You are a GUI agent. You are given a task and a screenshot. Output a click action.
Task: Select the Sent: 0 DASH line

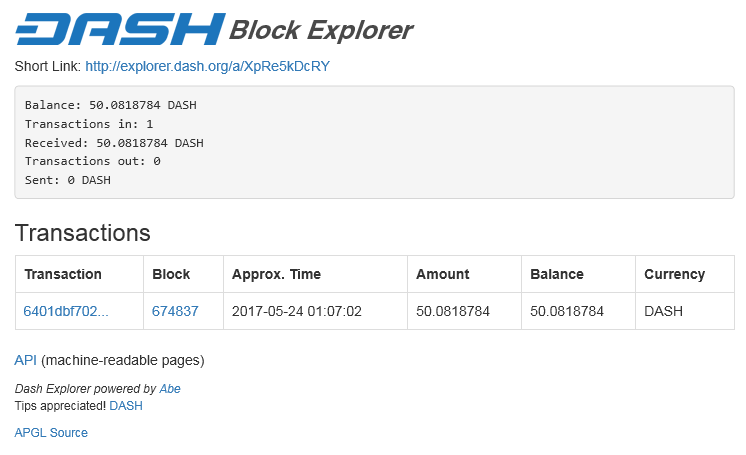[68, 180]
